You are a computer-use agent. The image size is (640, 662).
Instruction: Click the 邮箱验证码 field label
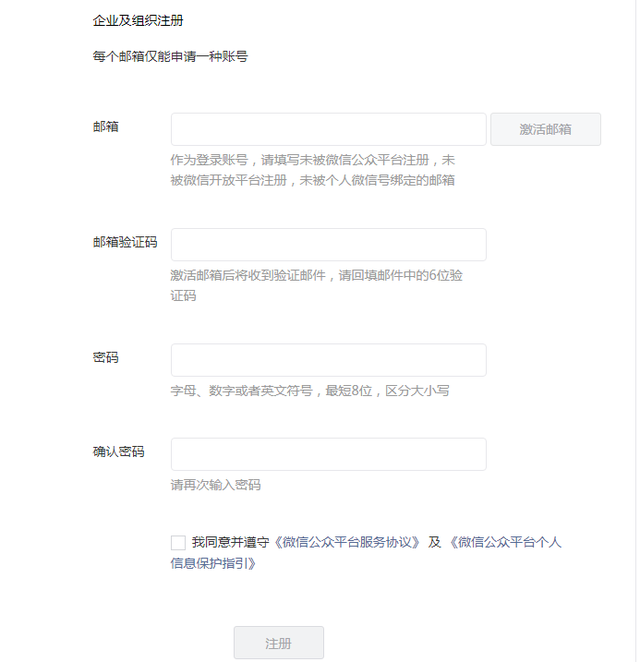[124, 242]
